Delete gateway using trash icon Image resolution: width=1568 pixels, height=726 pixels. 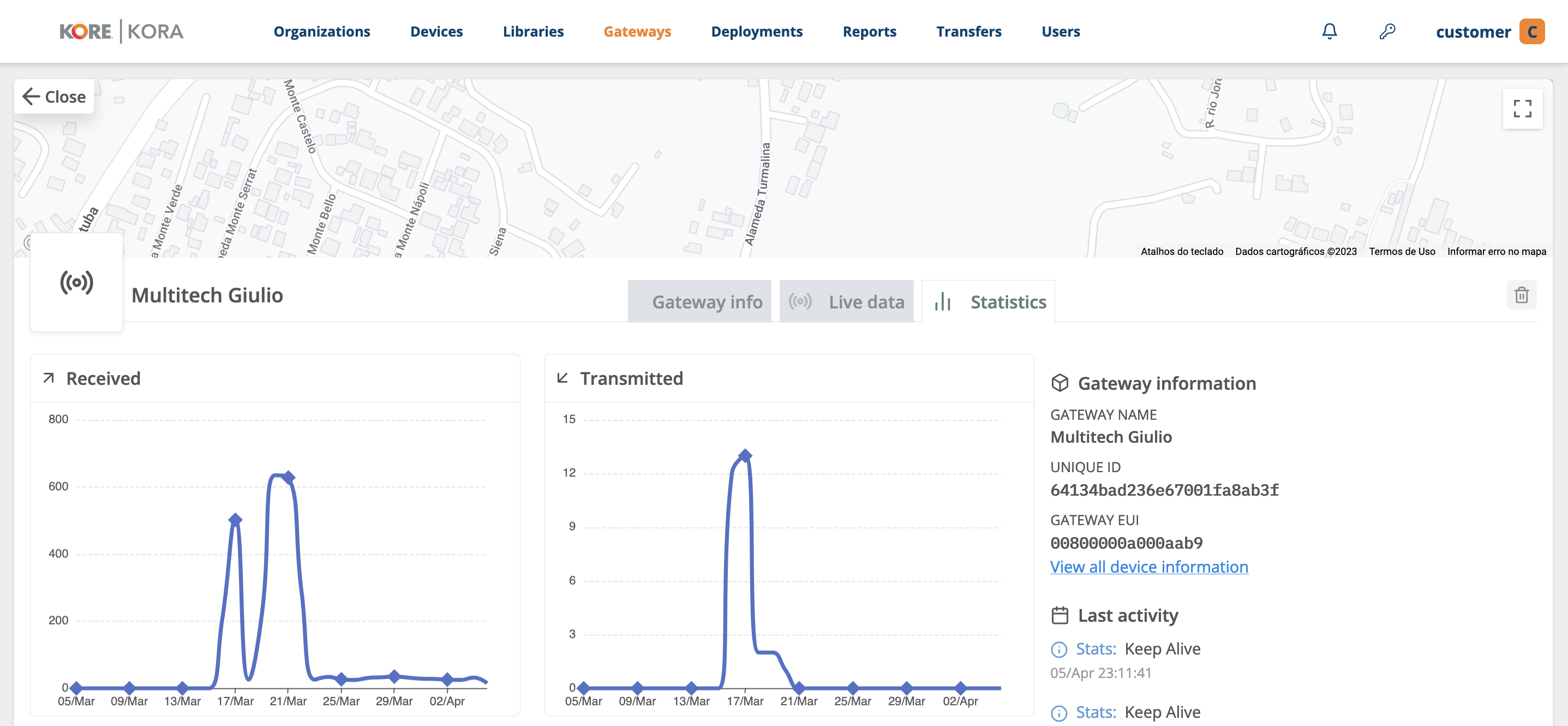coord(1521,295)
